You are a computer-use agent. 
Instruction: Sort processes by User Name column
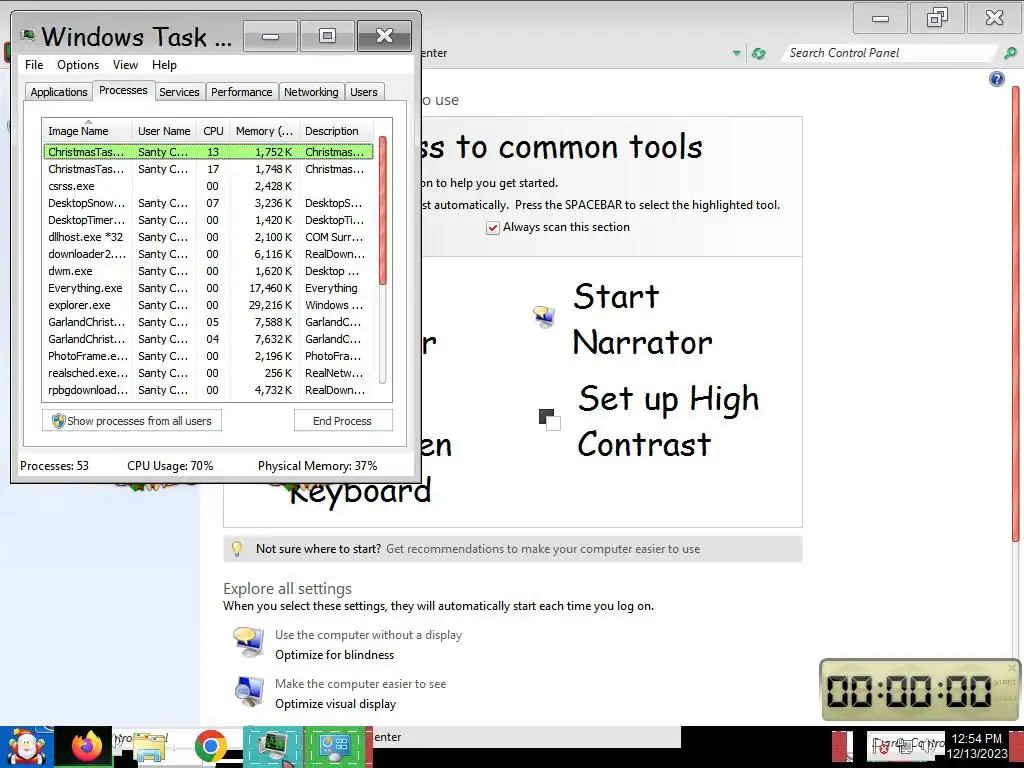click(x=164, y=131)
